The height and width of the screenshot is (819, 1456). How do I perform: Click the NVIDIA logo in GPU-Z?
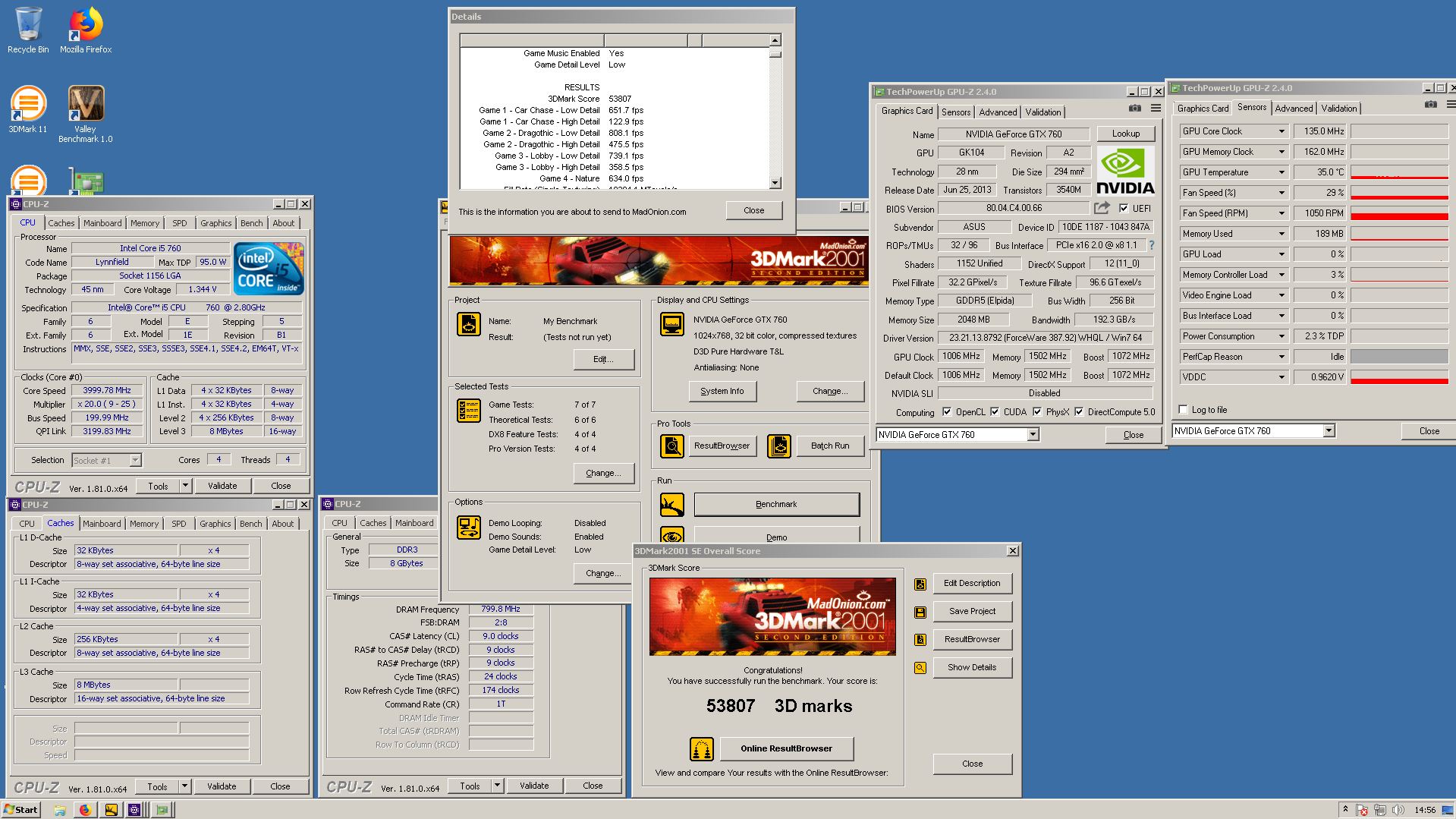pos(1125,172)
